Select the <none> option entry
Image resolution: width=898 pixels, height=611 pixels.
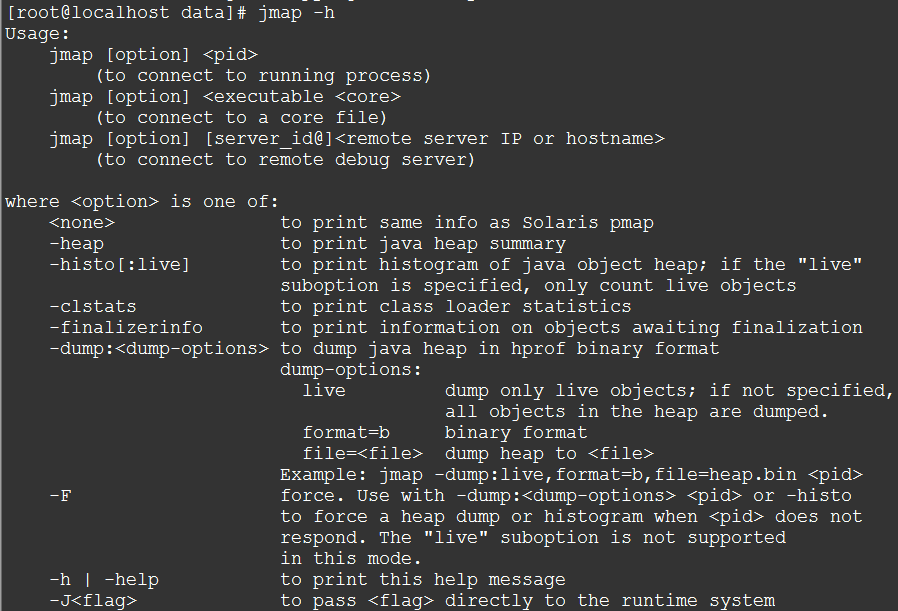click(x=82, y=222)
